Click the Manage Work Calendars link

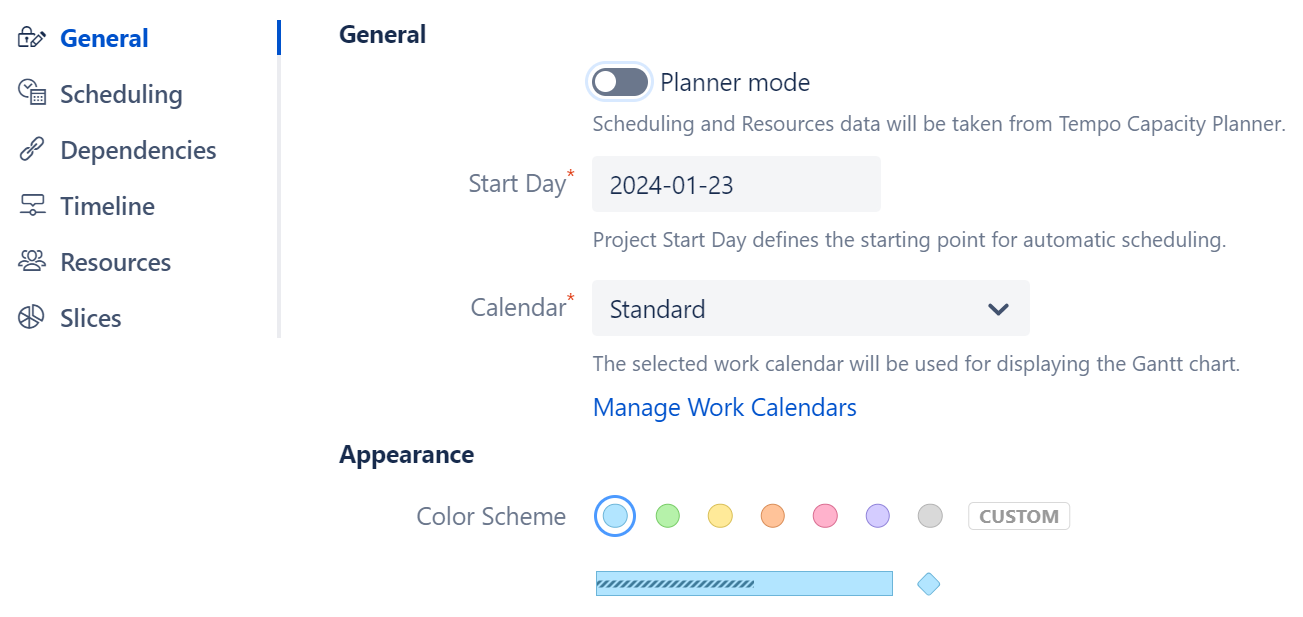(x=724, y=407)
